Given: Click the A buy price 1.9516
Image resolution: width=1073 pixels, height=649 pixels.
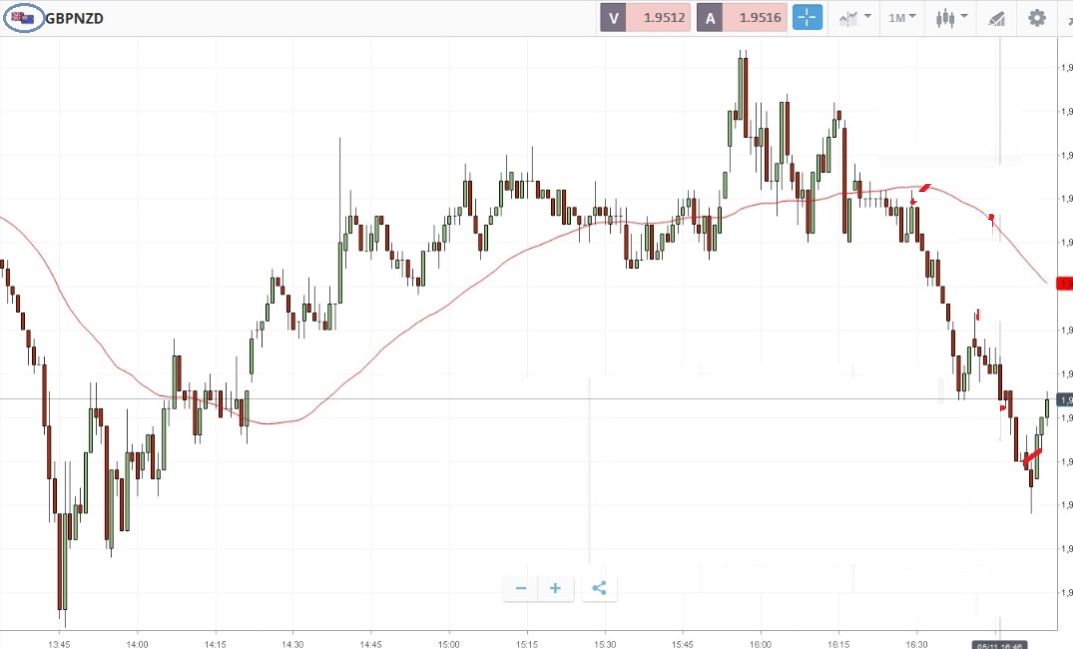Looking at the screenshot, I should (742, 18).
